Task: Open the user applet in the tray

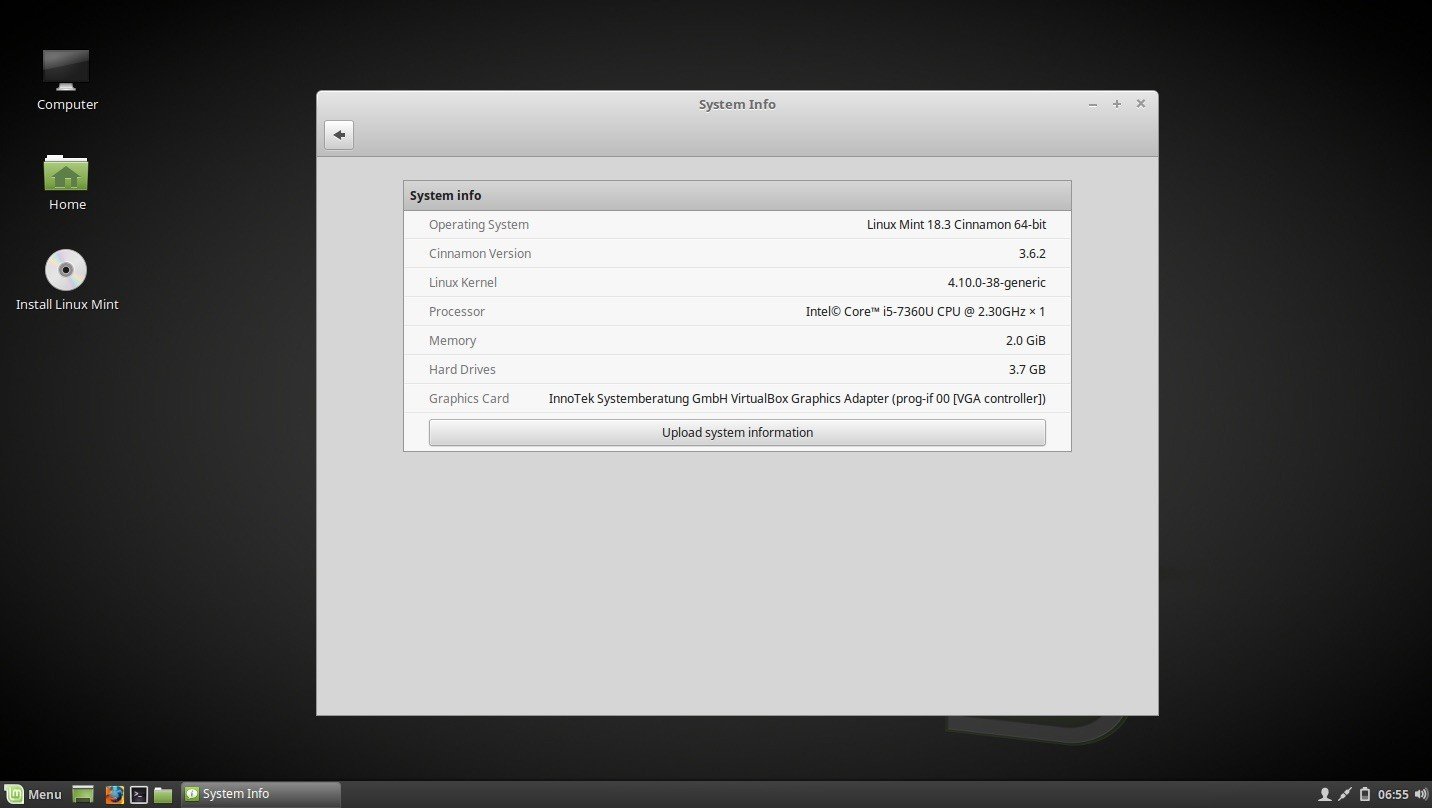Action: point(1325,795)
